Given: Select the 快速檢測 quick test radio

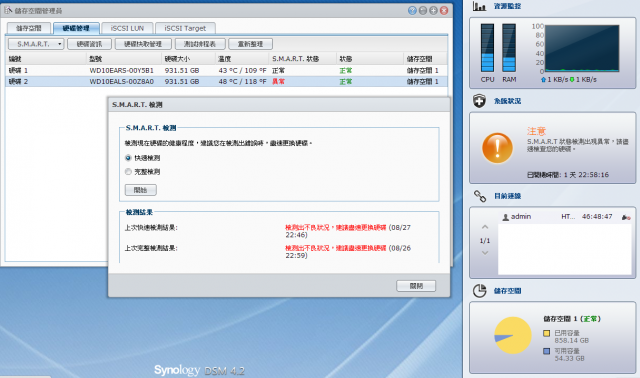Looking at the screenshot, I should [x=128, y=158].
